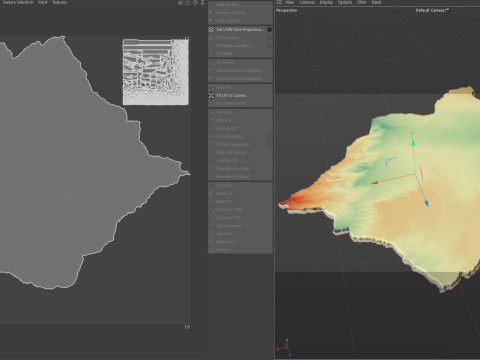
Task: Select the Cycle UV CW command
Action: (x=240, y=218)
